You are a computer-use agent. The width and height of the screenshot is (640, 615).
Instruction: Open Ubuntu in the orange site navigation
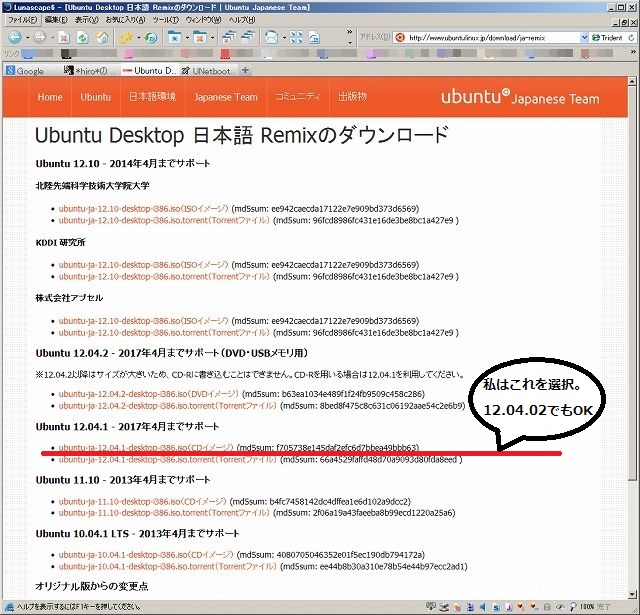96,97
